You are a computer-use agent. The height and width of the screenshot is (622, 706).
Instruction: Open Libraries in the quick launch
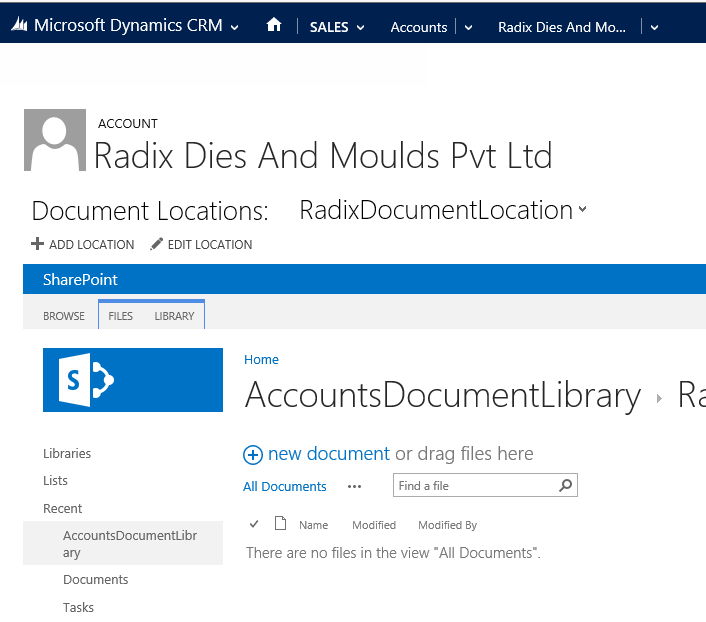tap(67, 453)
